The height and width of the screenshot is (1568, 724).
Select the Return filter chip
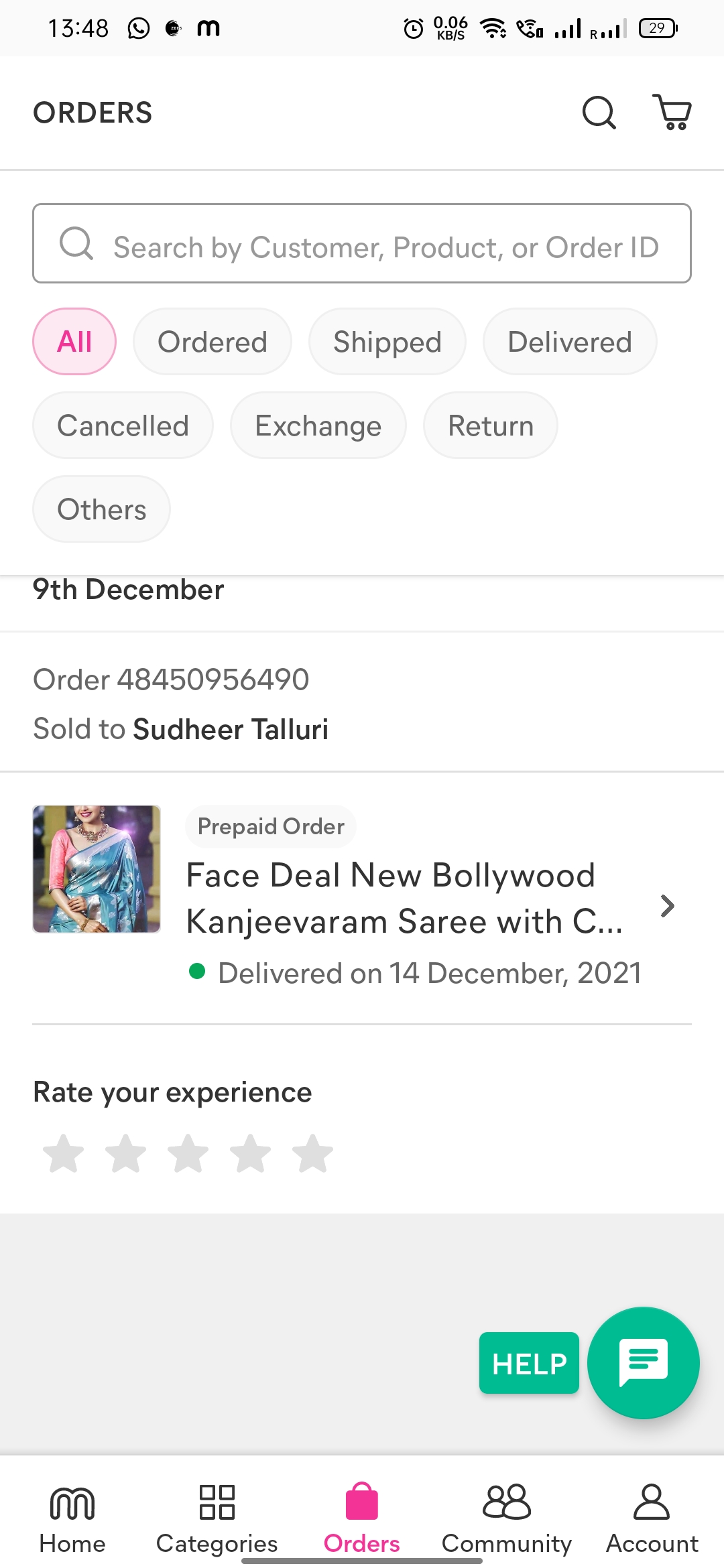point(490,426)
